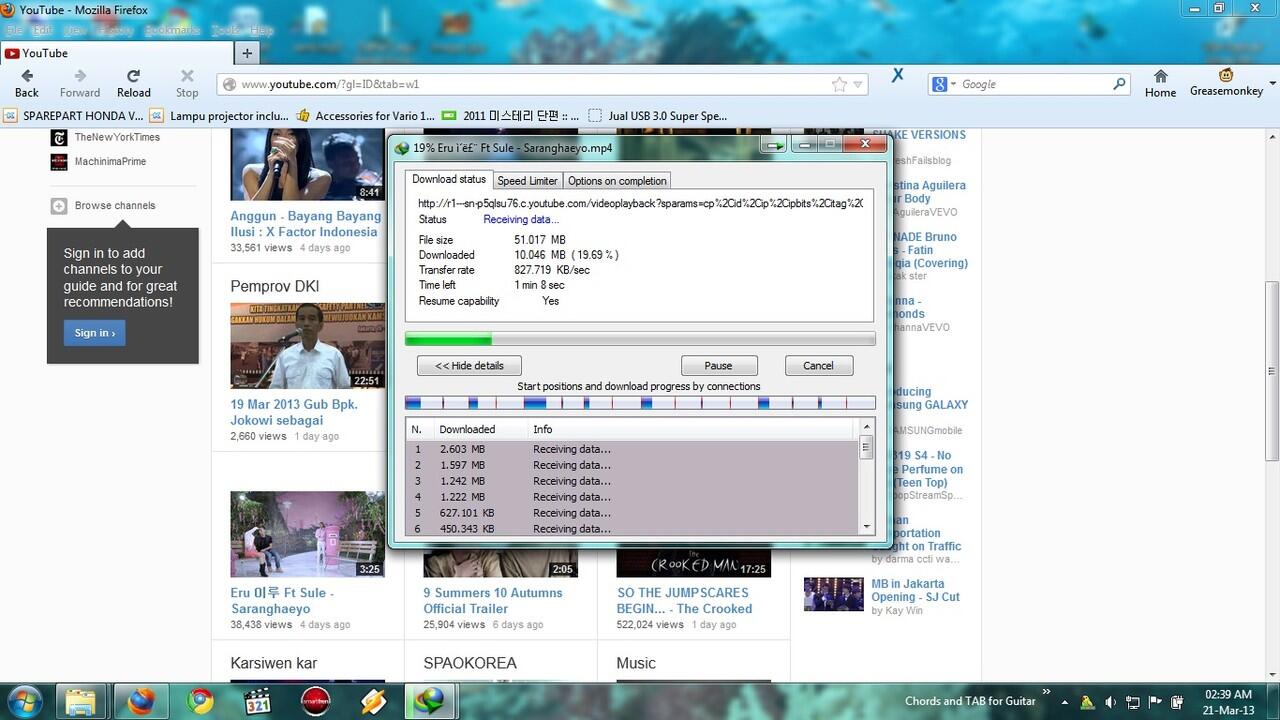Click the network tray icon
1280x720 pixels.
pos(1134,702)
